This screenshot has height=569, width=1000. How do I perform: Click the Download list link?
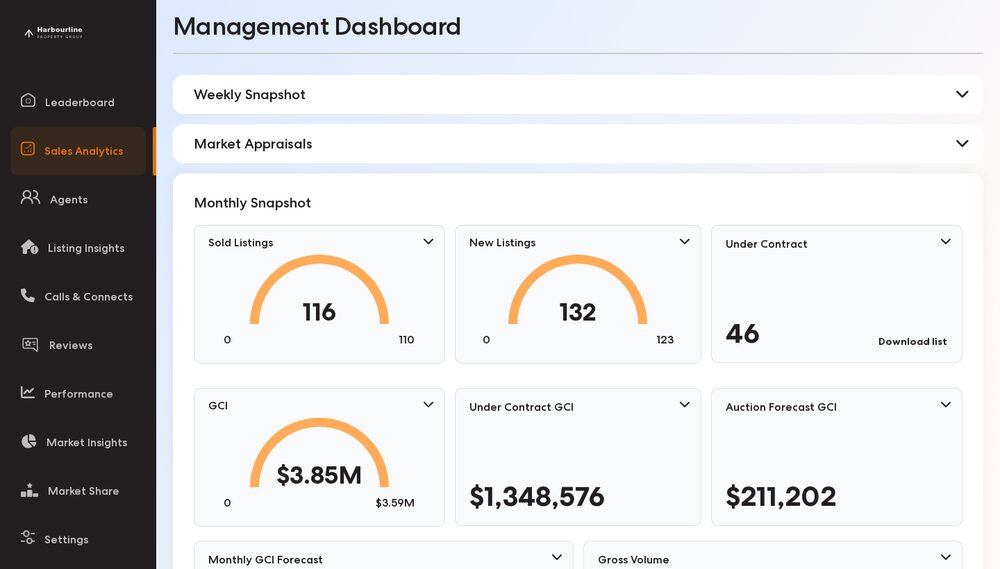click(x=912, y=341)
